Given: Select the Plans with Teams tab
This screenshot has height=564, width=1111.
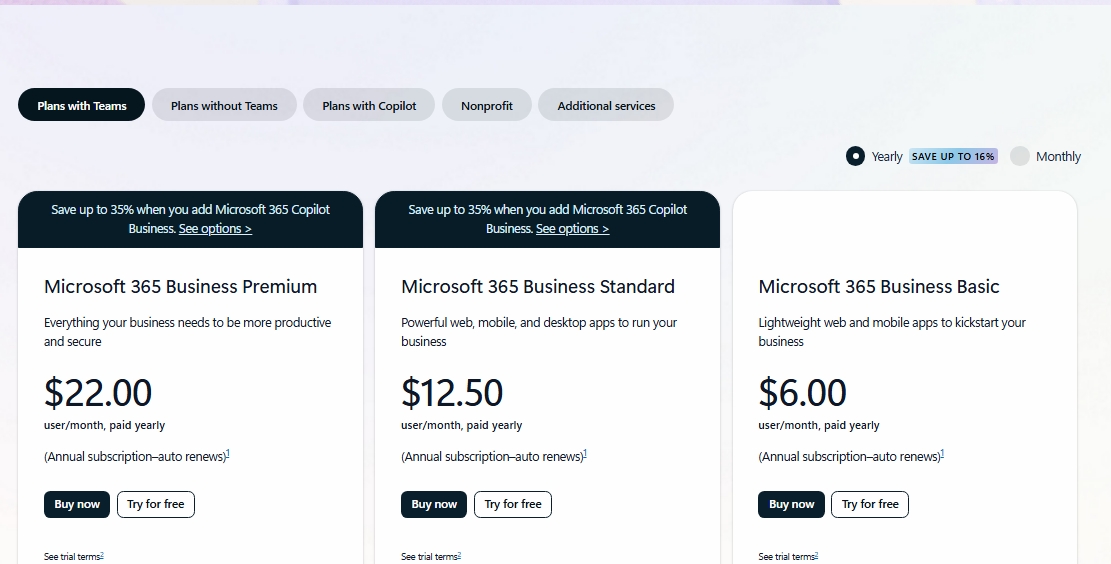Looking at the screenshot, I should [81, 105].
